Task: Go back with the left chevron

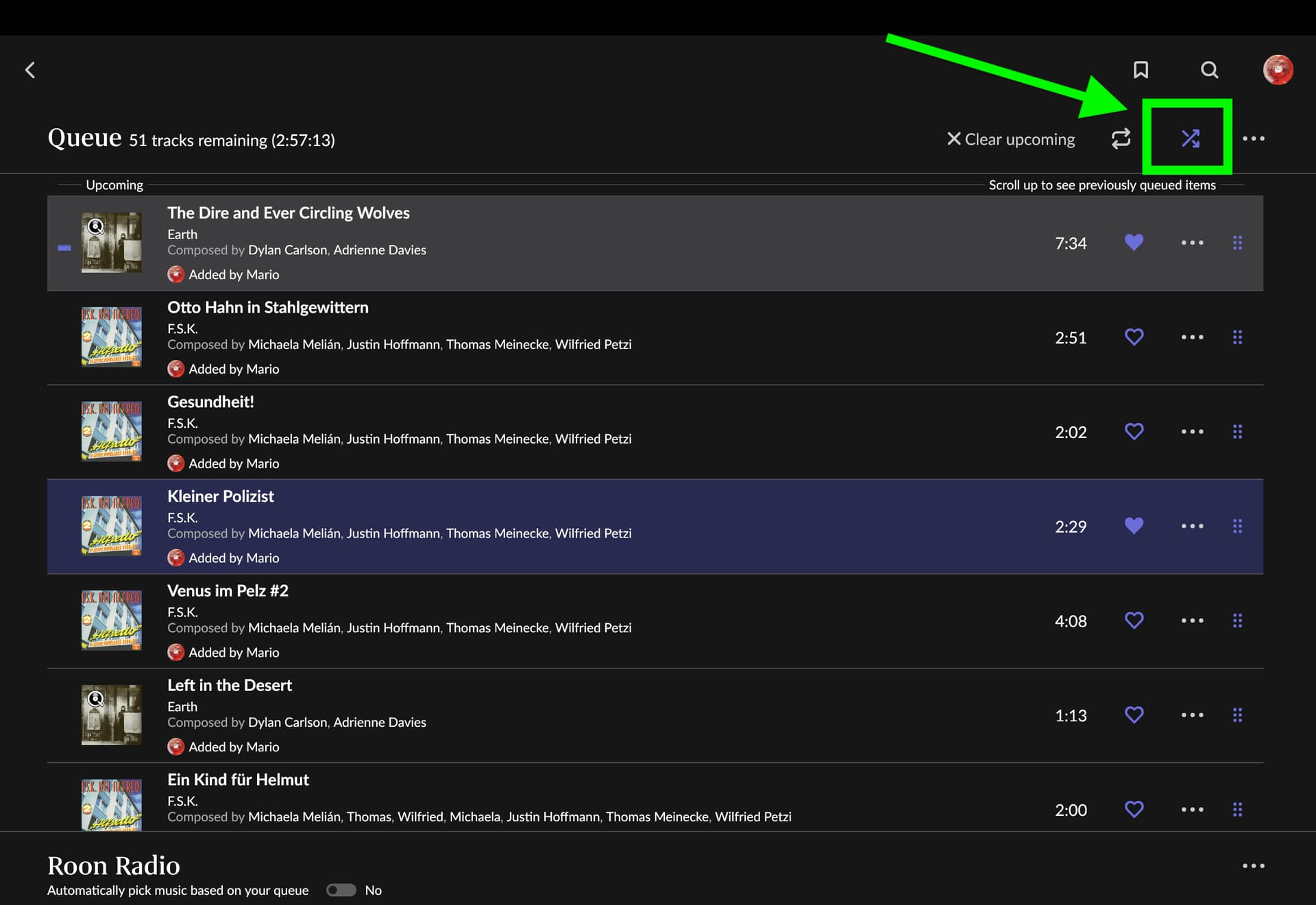Action: click(x=30, y=69)
